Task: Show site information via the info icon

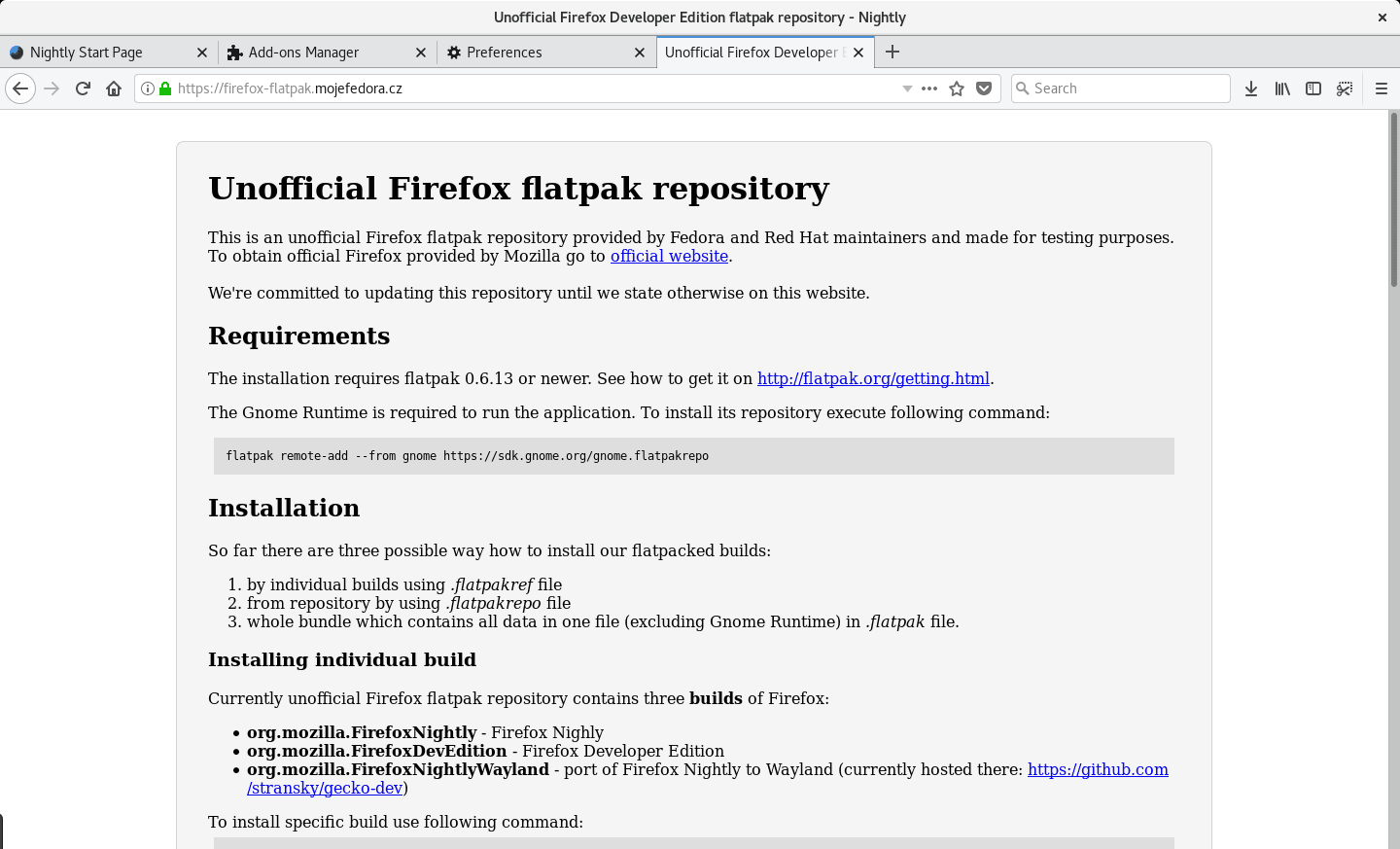Action: [148, 88]
